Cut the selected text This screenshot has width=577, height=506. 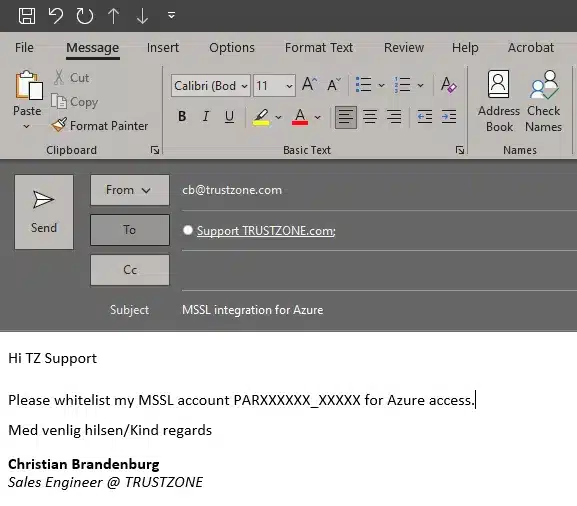[x=71, y=78]
